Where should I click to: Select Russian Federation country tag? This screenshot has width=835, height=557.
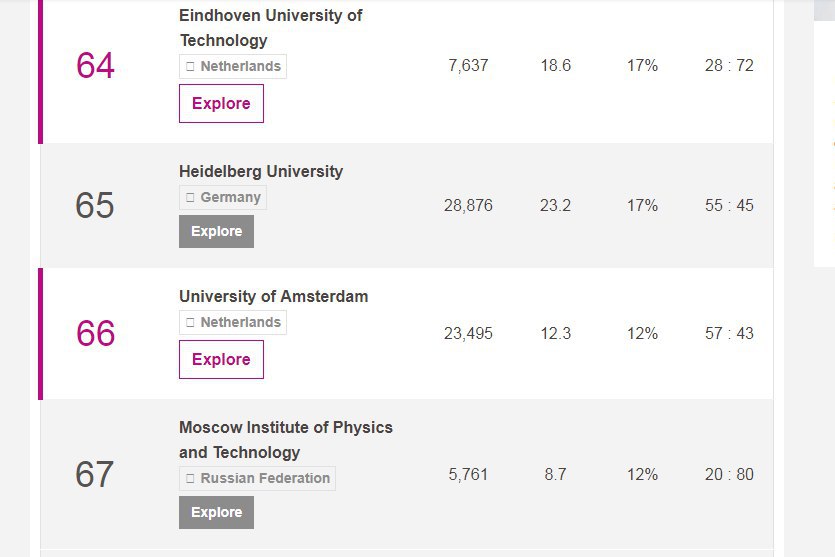tap(257, 478)
